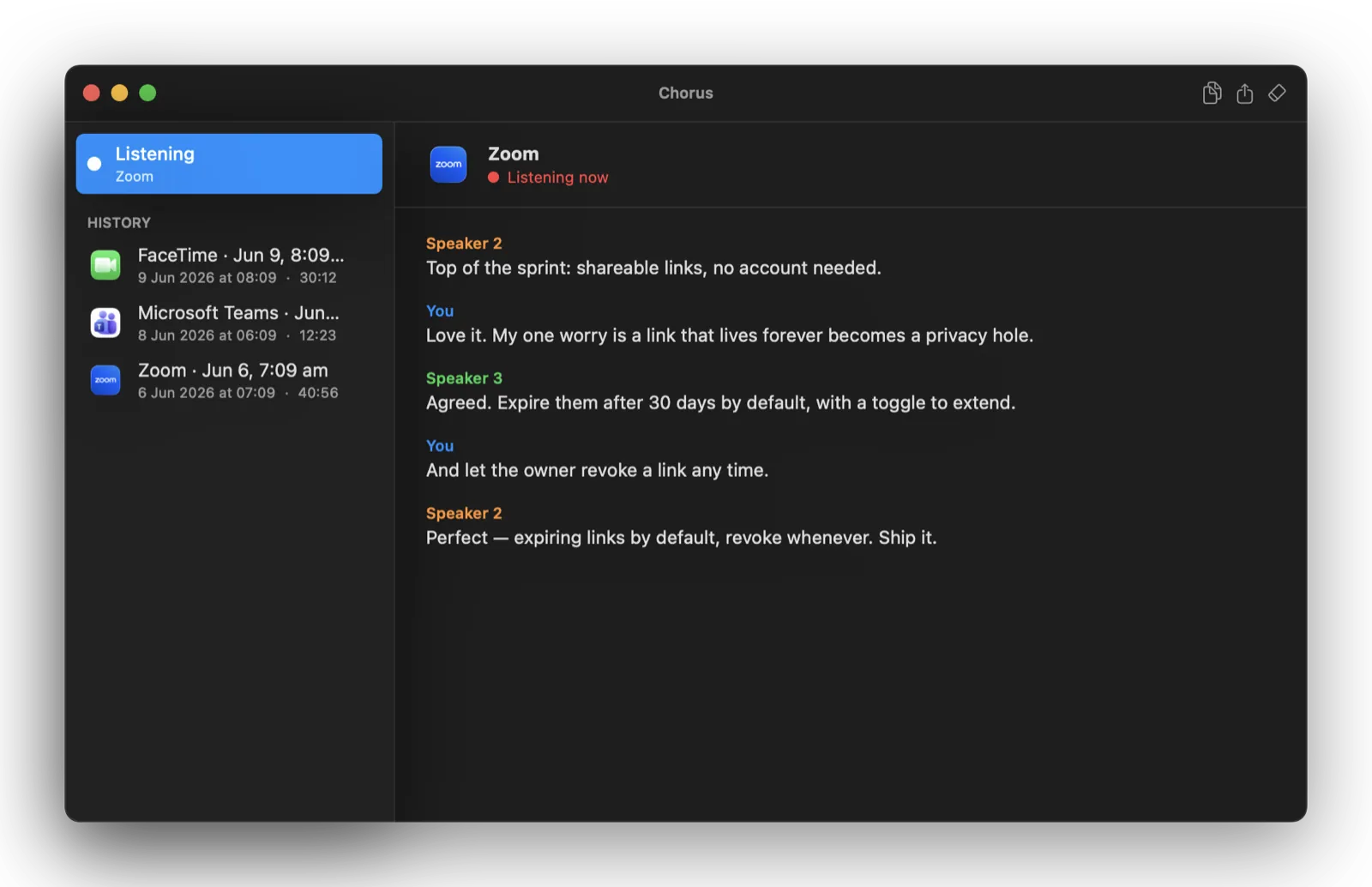Click the FaceTime icon in history
Screen dimensions: 1372x887
[x=105, y=265]
